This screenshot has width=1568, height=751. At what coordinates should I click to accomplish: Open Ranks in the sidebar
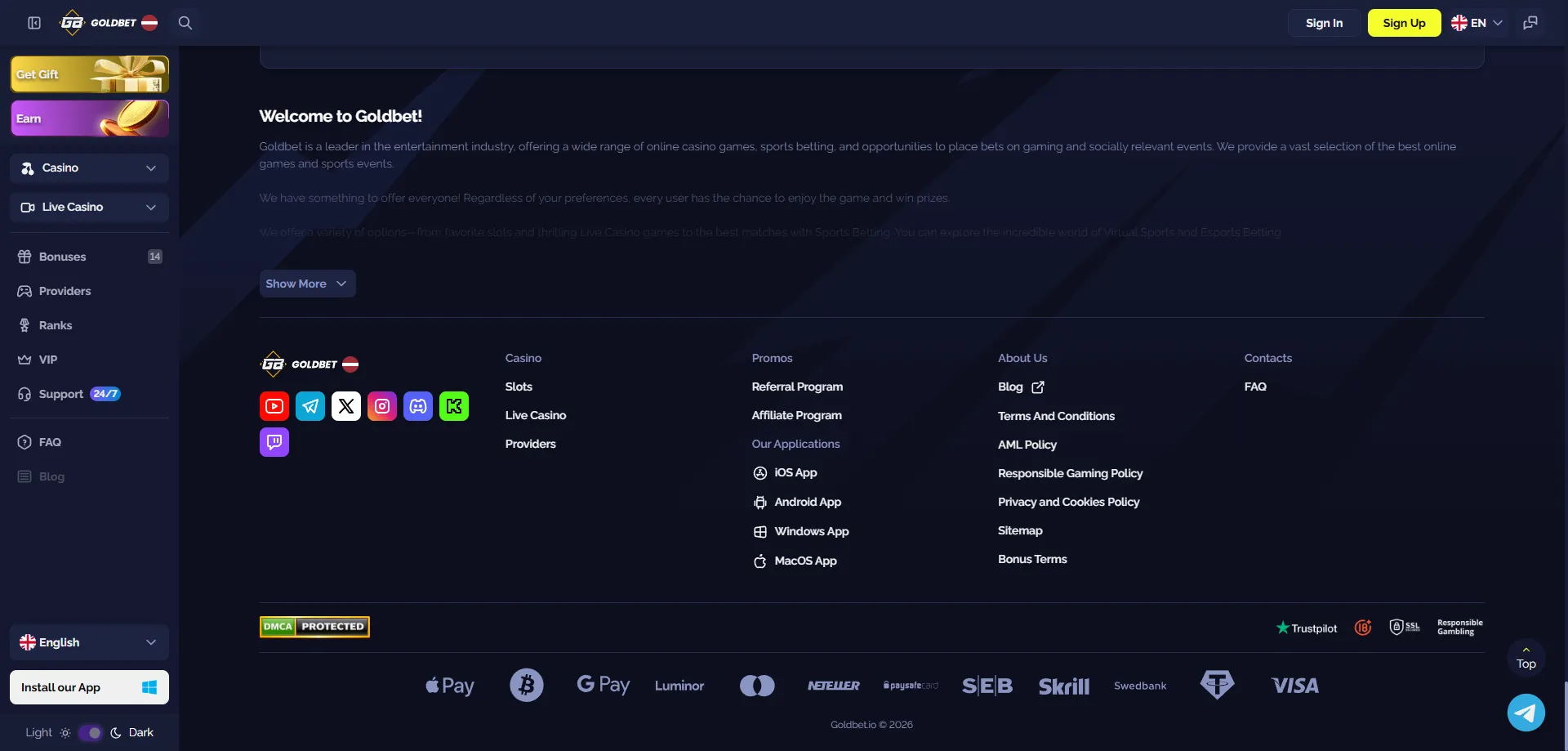tap(89, 325)
